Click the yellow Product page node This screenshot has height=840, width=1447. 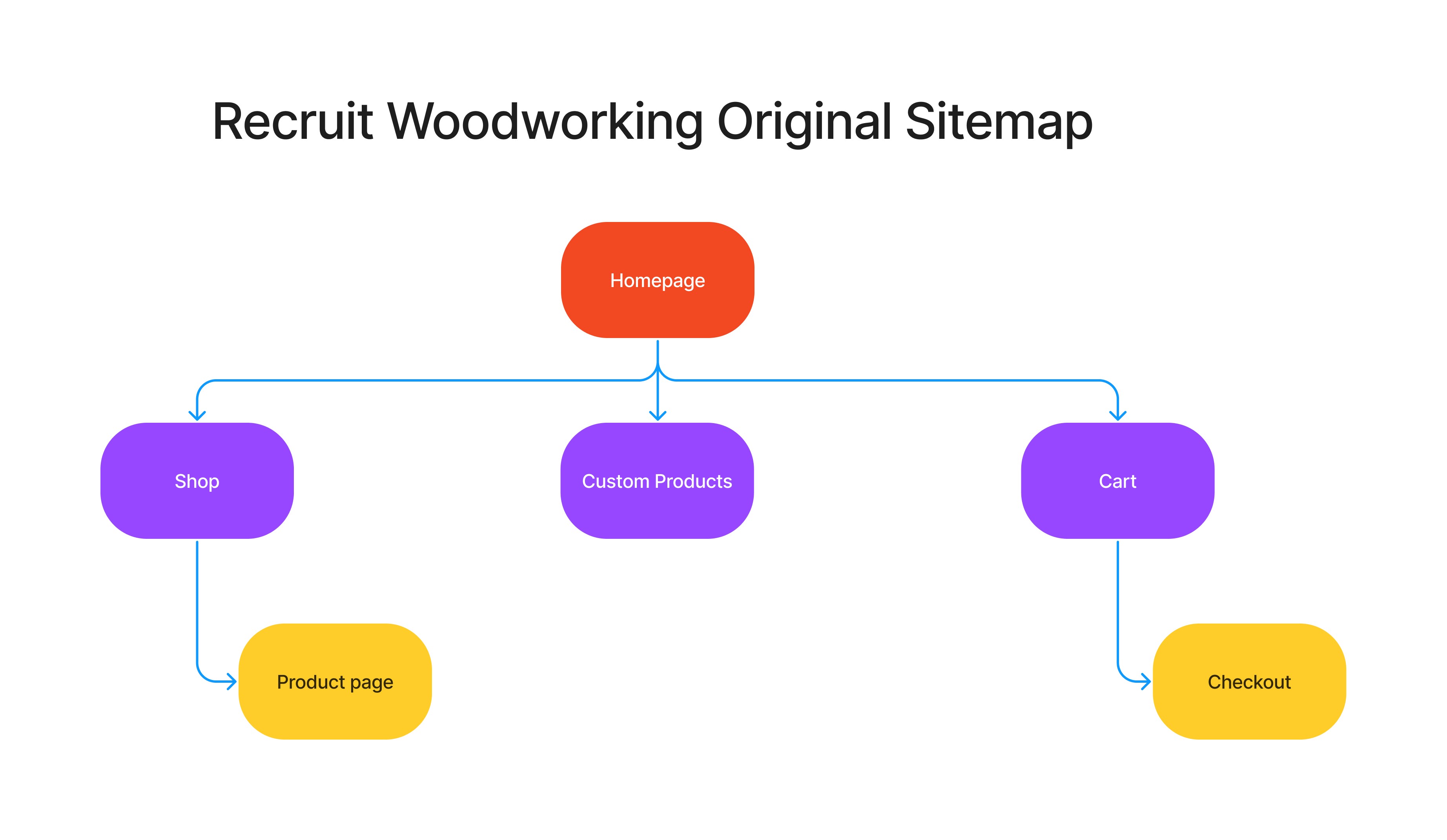[335, 682]
